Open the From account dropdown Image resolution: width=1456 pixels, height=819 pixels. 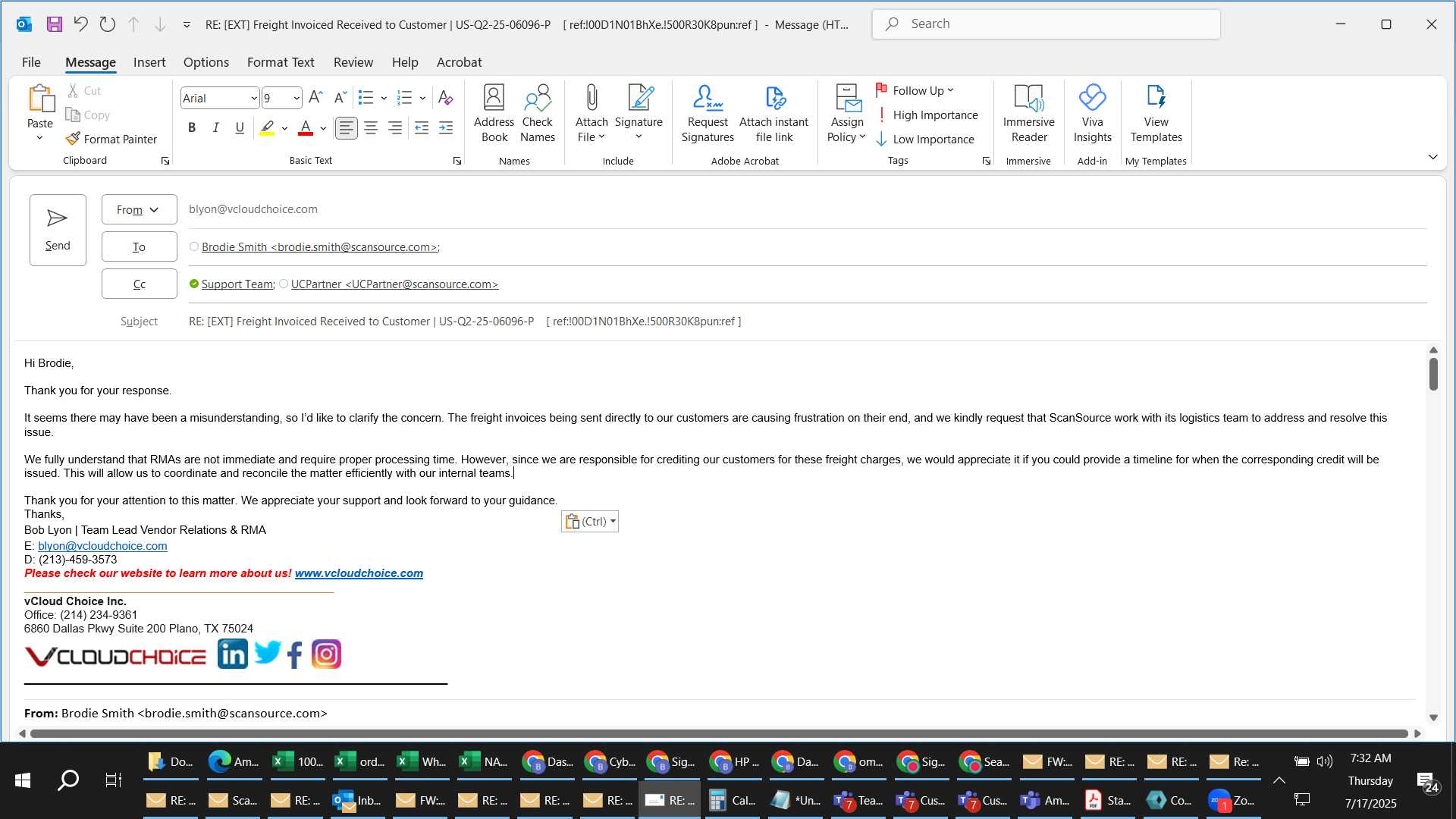click(x=140, y=209)
